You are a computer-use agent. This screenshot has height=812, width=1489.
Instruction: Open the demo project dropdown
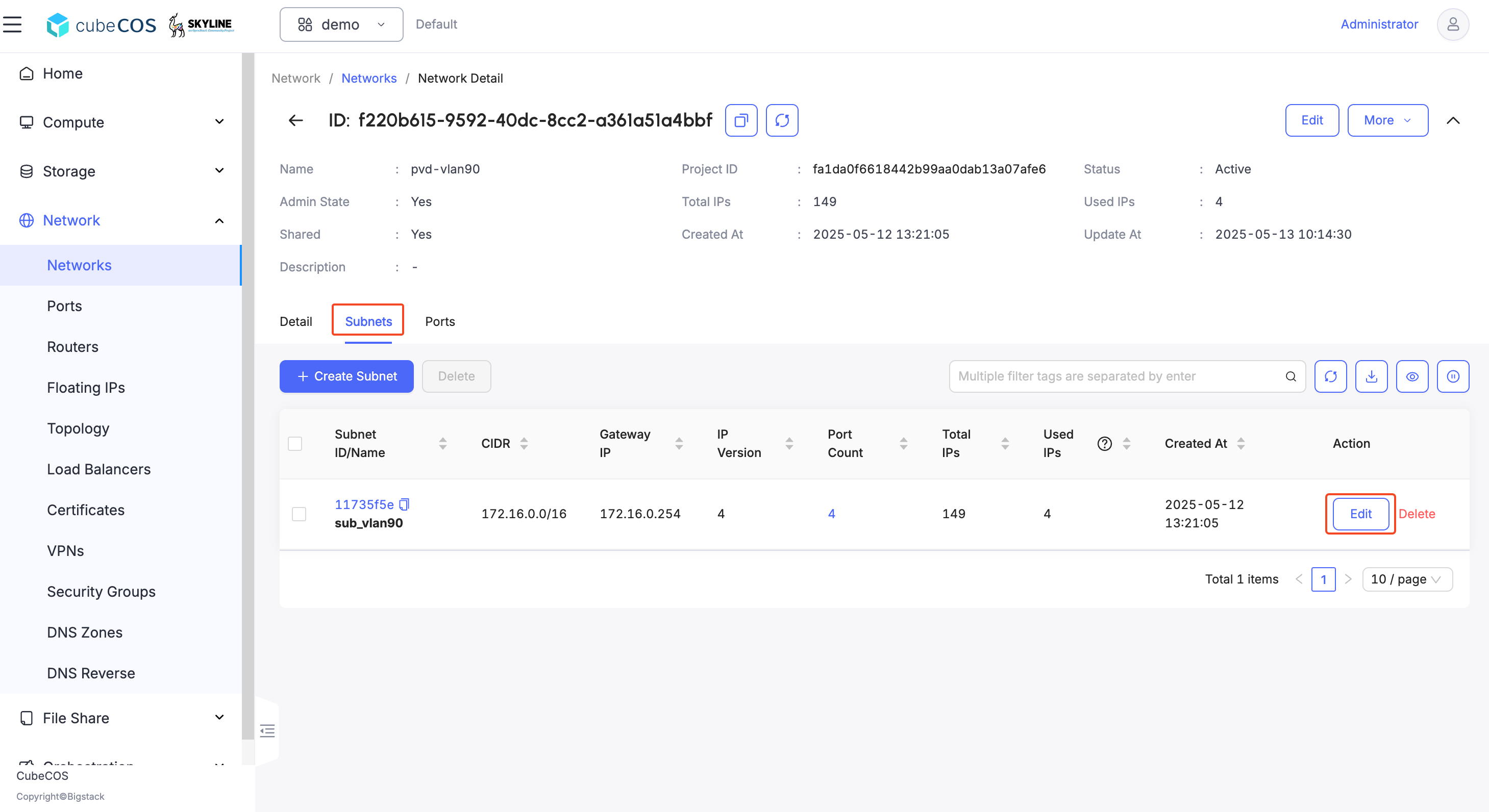(341, 24)
